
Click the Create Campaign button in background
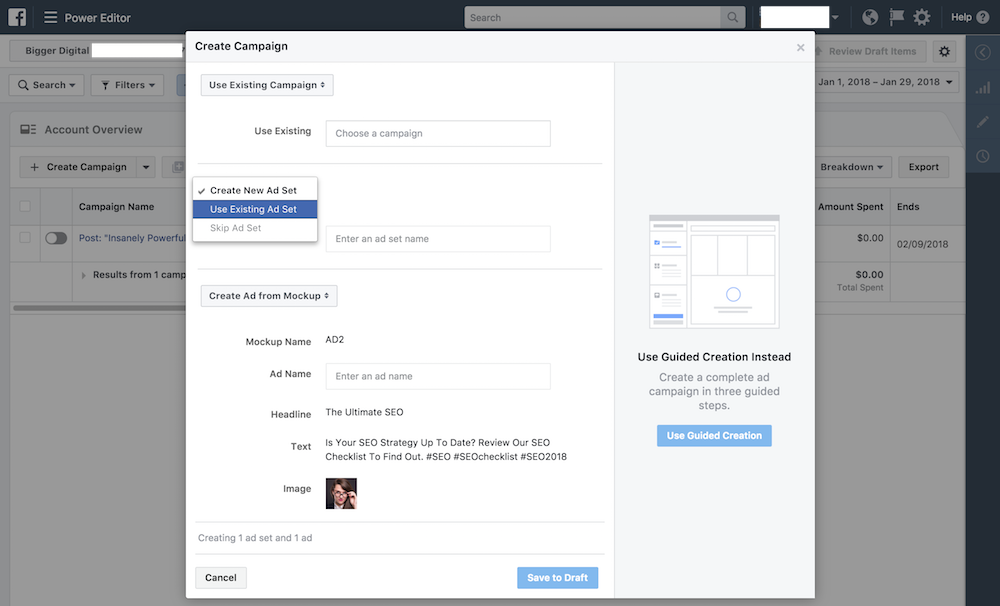point(78,167)
